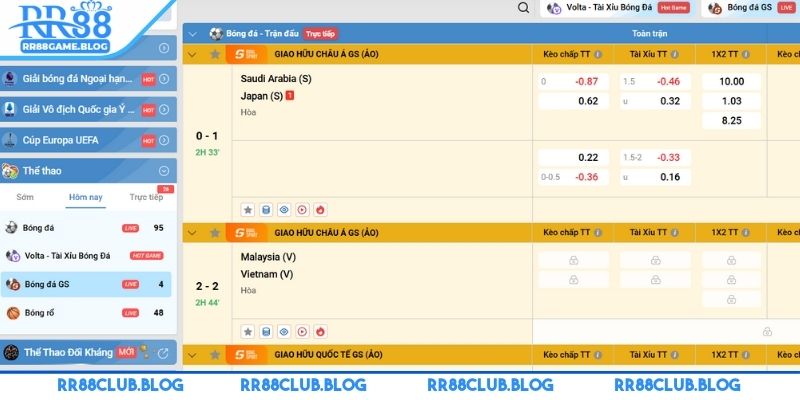Collapse the Bóng đá - Trận đấu section
Screen dimensions: 800x400
click(192, 34)
